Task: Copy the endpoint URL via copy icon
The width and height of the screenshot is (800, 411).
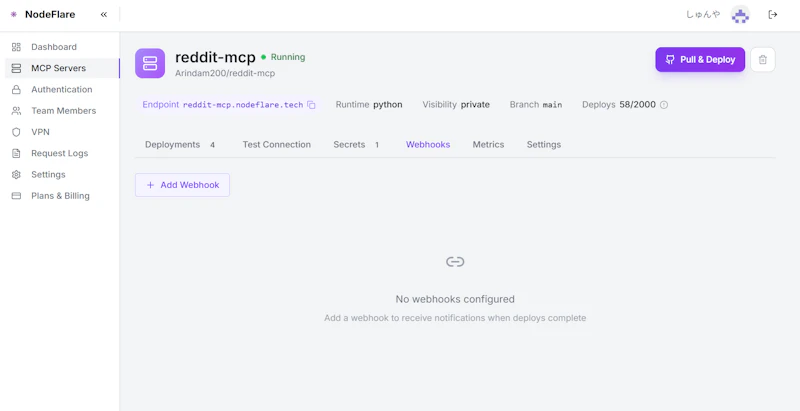Action: click(x=311, y=105)
